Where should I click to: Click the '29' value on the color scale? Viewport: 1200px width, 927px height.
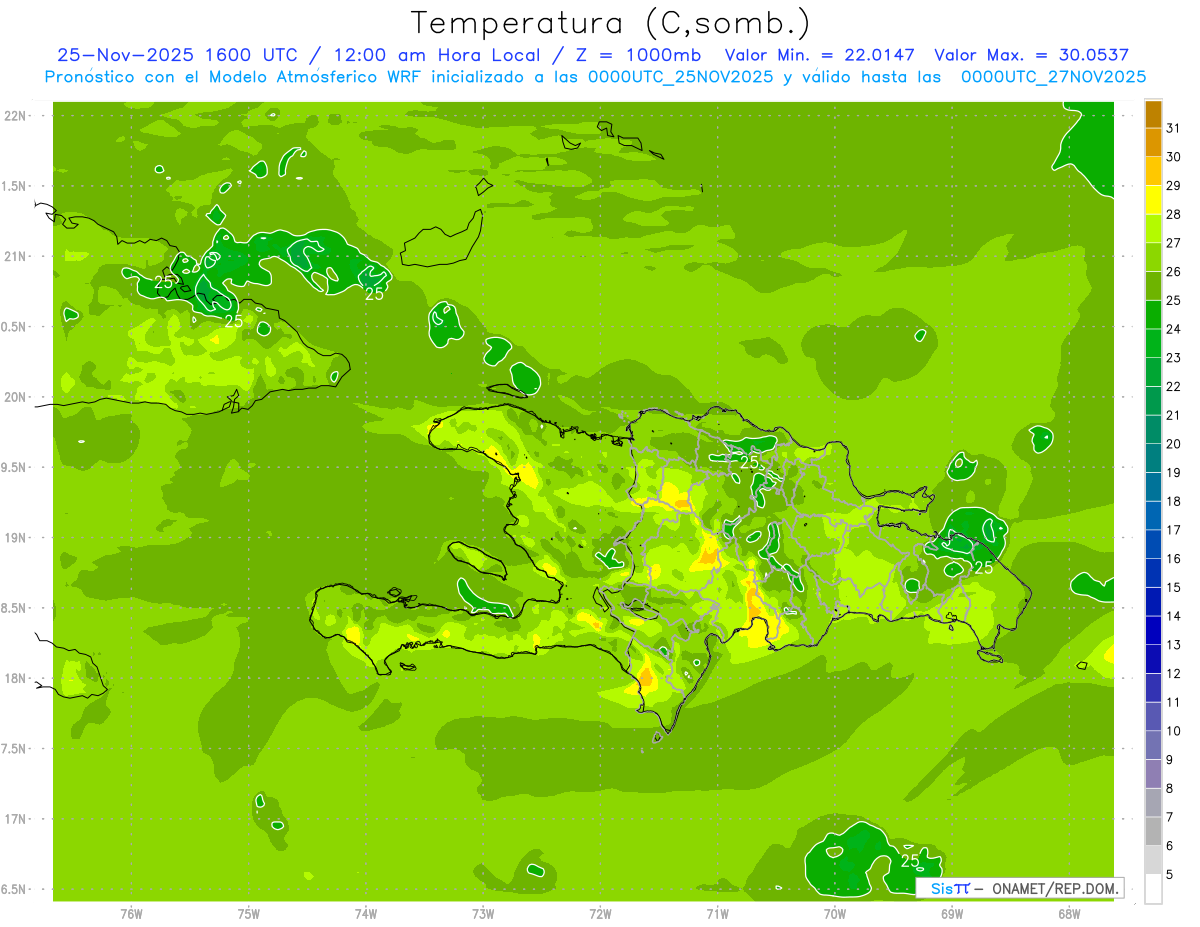[1174, 186]
